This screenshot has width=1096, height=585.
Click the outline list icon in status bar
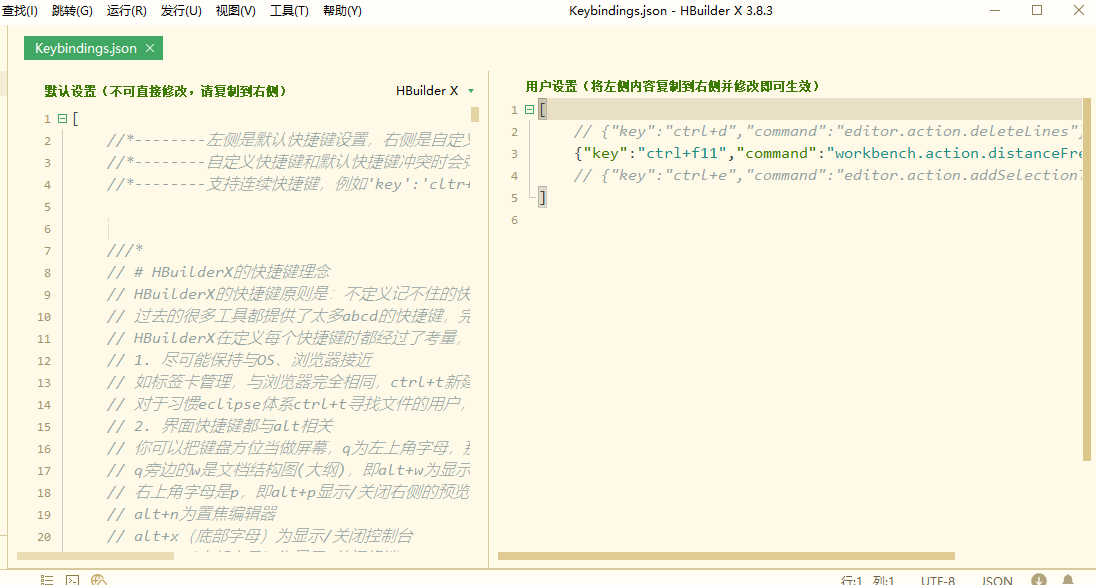pos(47,579)
